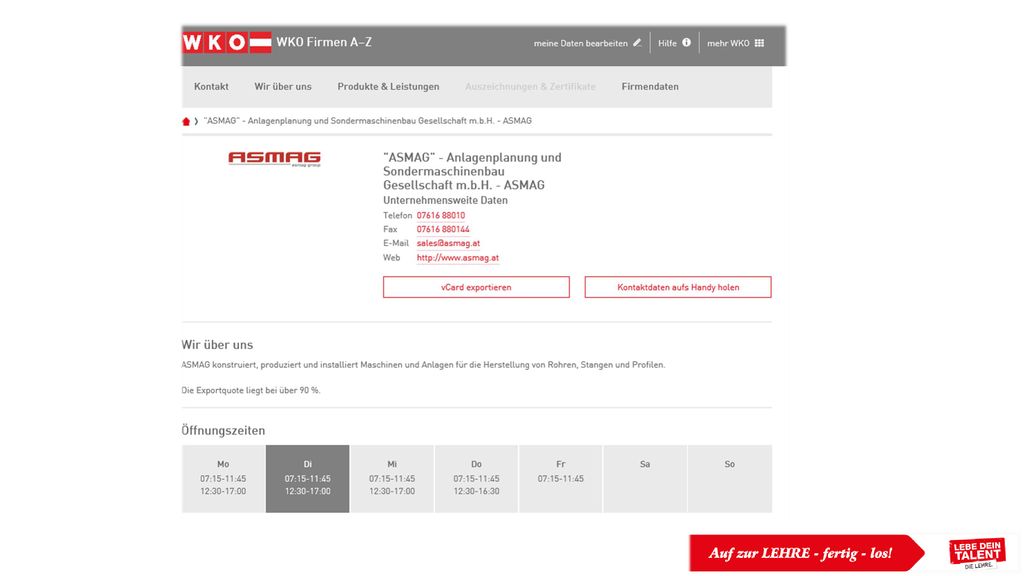Open the Firmendaten tab
The image size is (1024, 576).
click(650, 86)
